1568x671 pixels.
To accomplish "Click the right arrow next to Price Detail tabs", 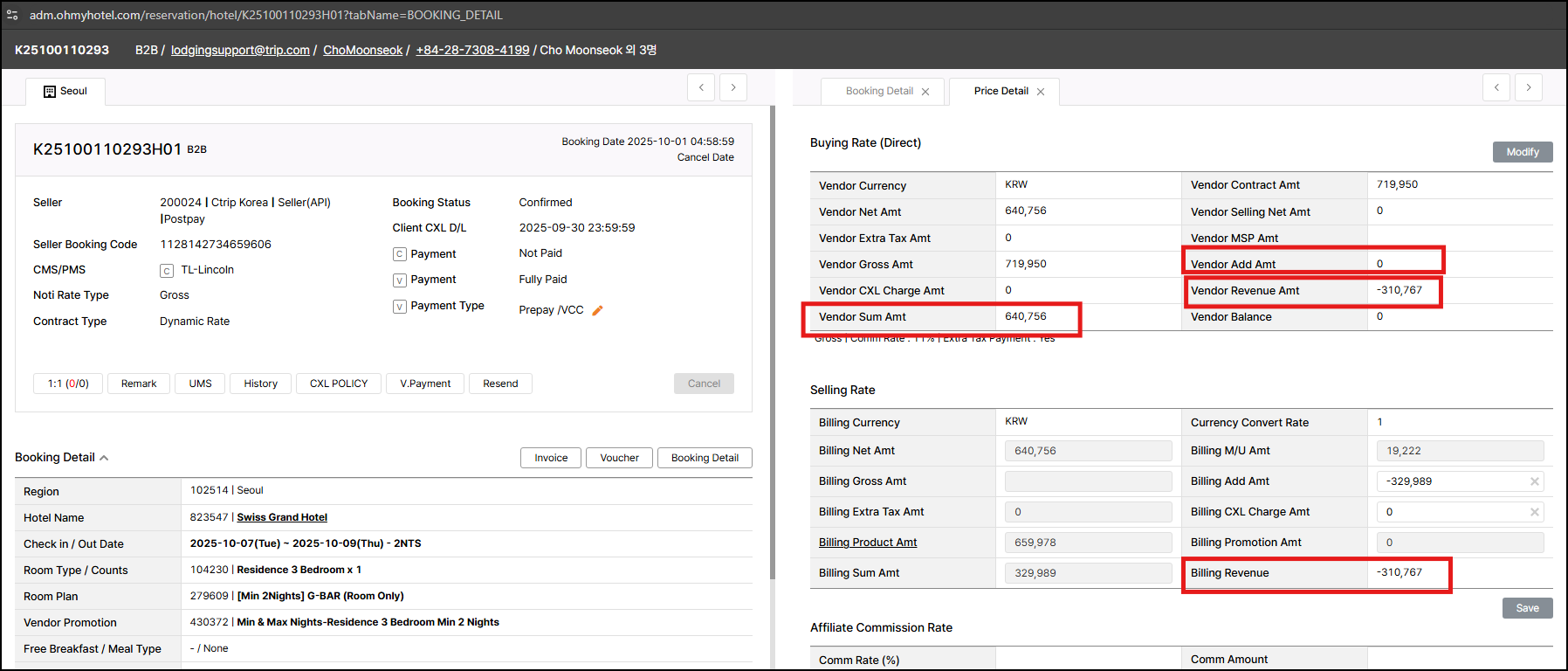I will [1528, 87].
